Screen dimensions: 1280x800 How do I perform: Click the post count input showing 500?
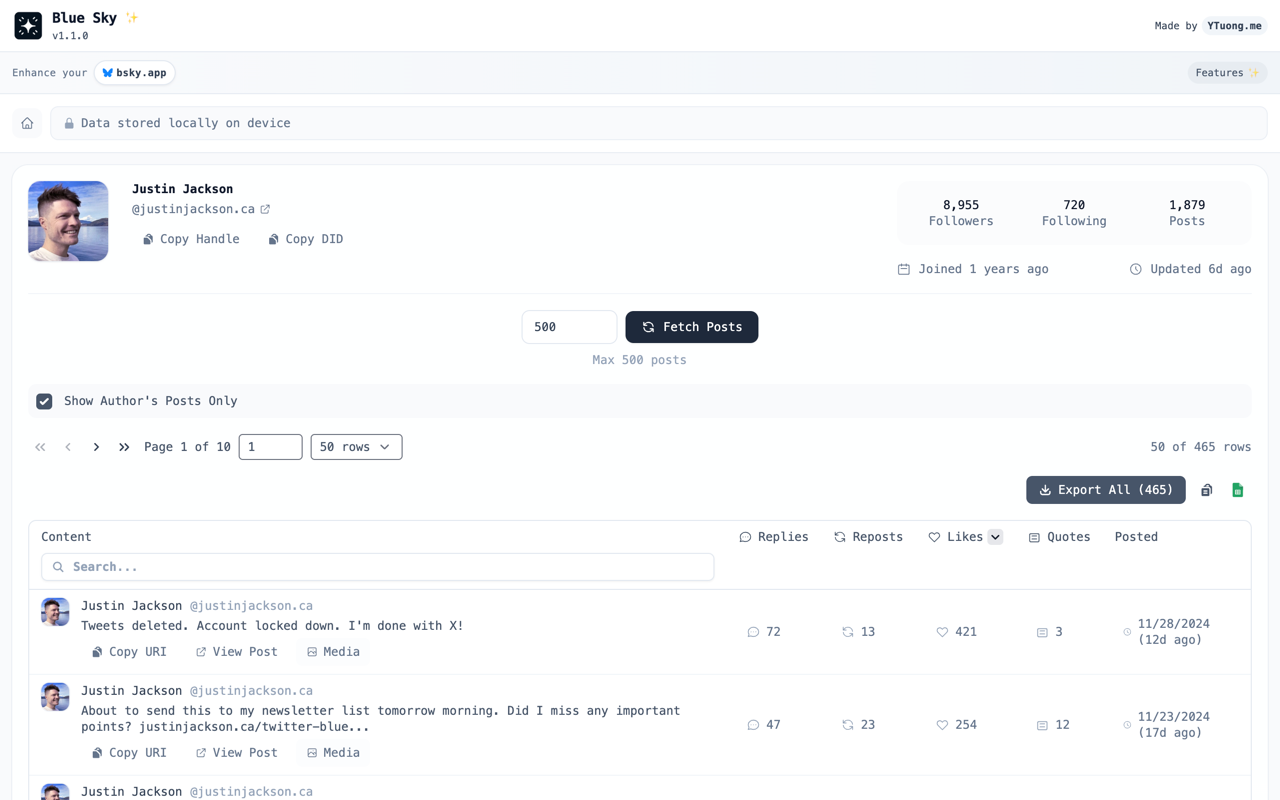(x=569, y=327)
